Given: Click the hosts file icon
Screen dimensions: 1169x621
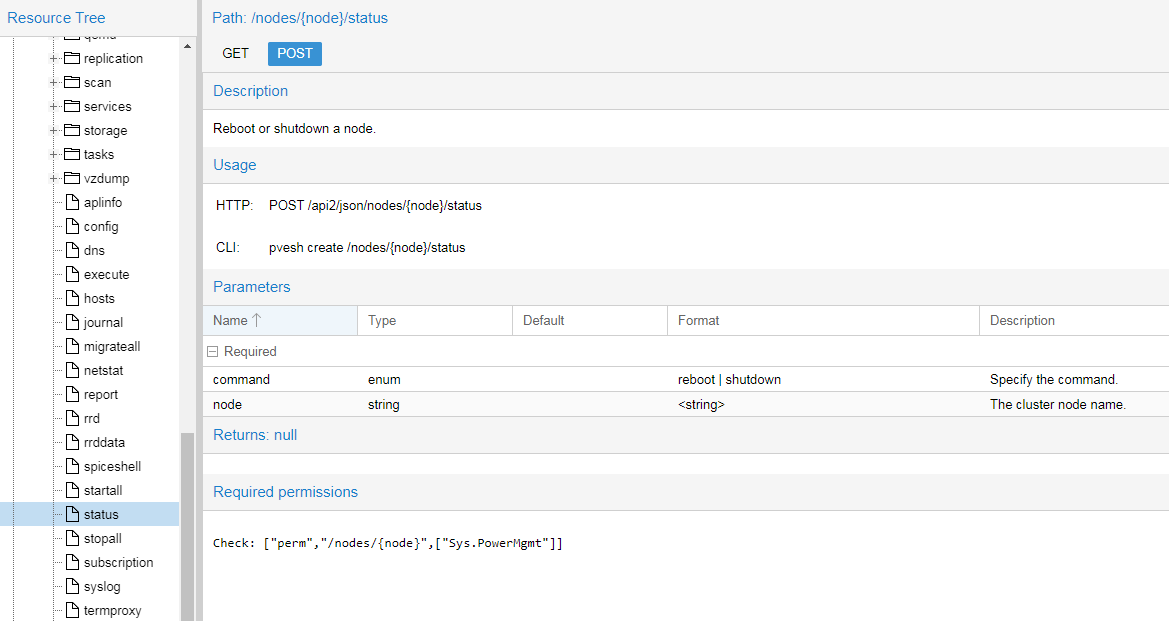Looking at the screenshot, I should 72,298.
